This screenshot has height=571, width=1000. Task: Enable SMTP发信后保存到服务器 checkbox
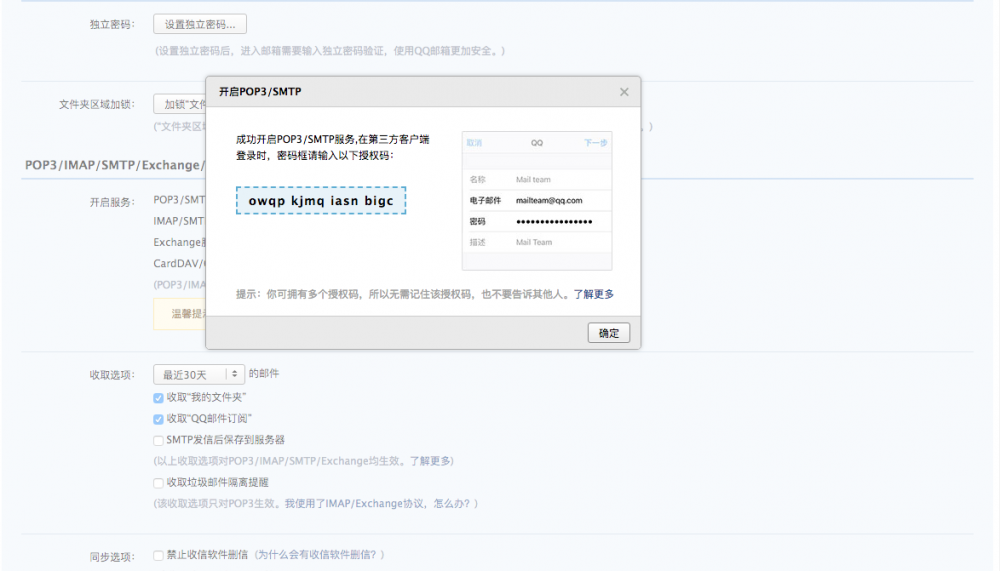tap(158, 440)
